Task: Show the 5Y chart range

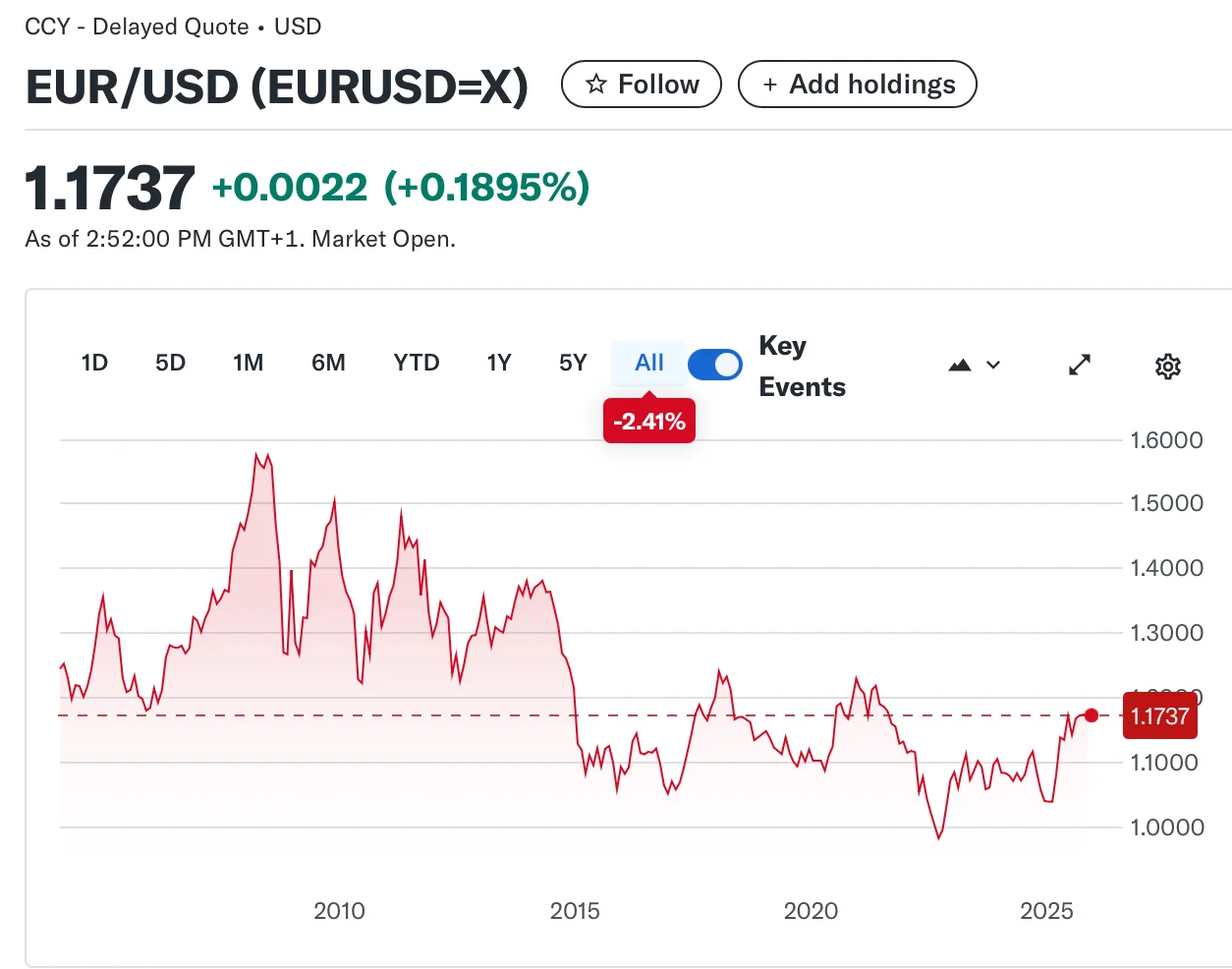Action: coord(573,363)
